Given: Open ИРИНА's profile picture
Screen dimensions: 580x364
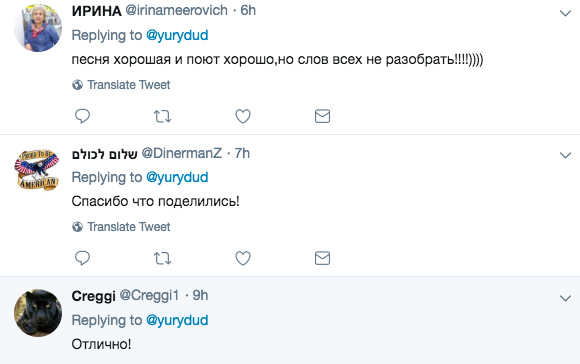Looking at the screenshot, I should [38, 28].
